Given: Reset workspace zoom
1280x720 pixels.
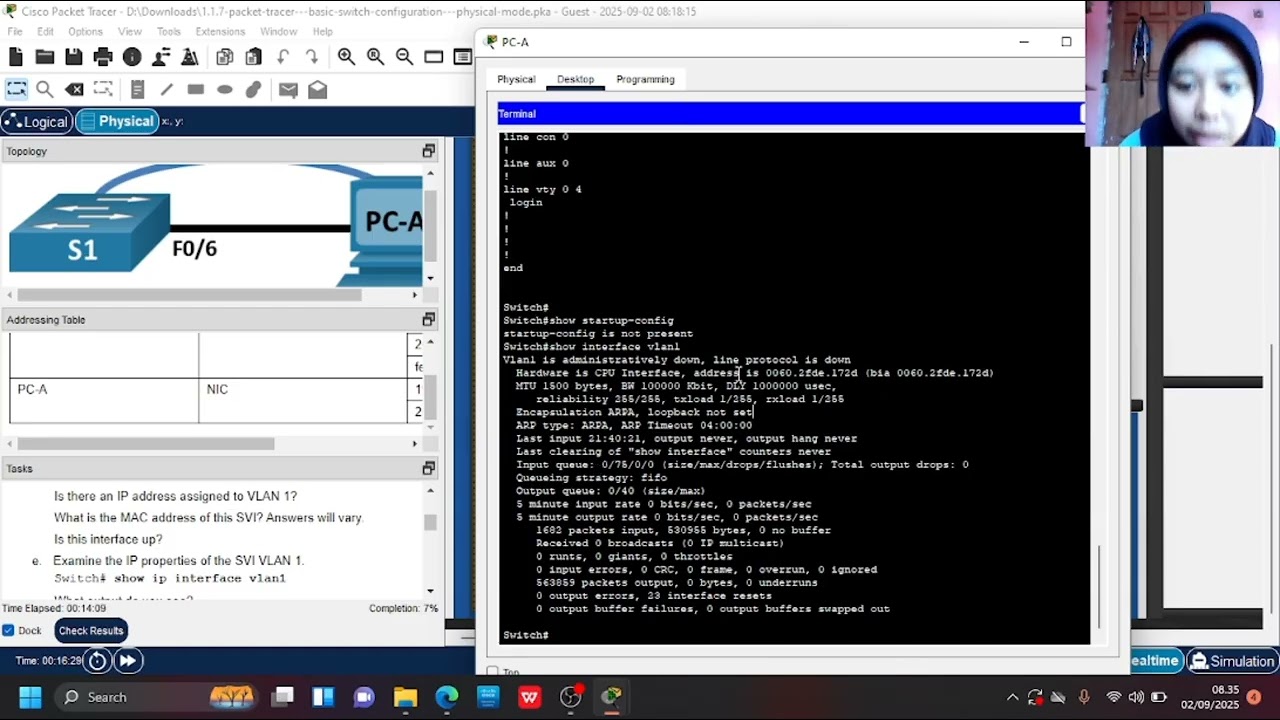Looking at the screenshot, I should coord(375,57).
